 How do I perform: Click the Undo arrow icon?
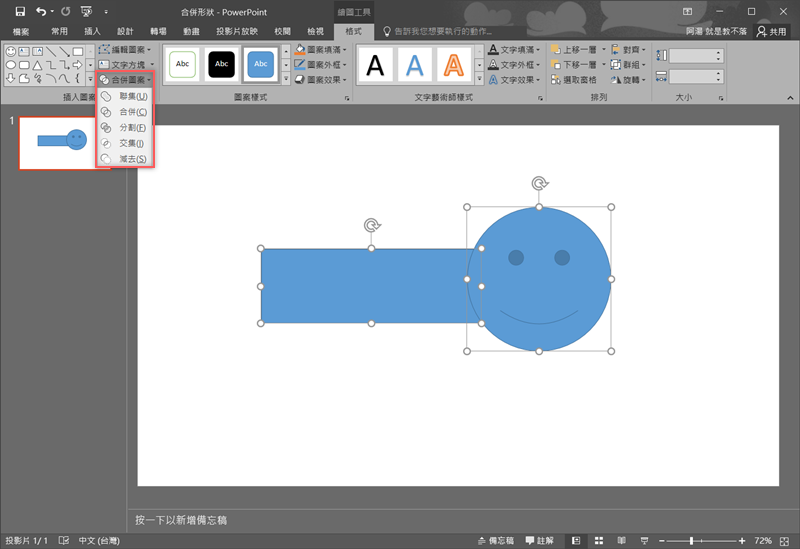[x=40, y=11]
